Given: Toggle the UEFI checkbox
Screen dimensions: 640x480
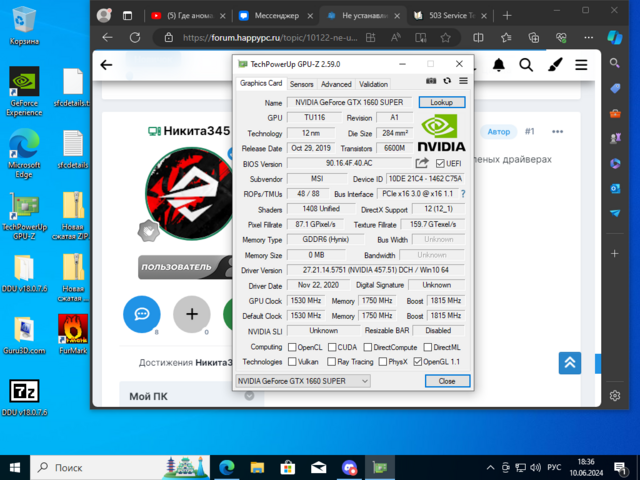Looking at the screenshot, I should 439,164.
